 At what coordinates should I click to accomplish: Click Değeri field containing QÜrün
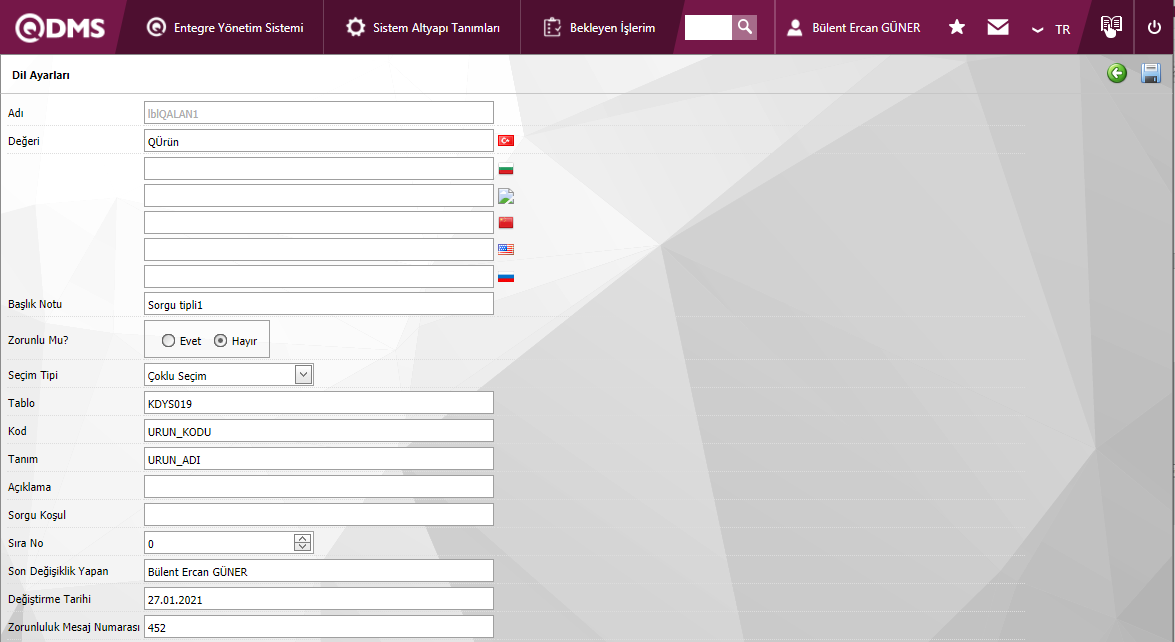318,141
